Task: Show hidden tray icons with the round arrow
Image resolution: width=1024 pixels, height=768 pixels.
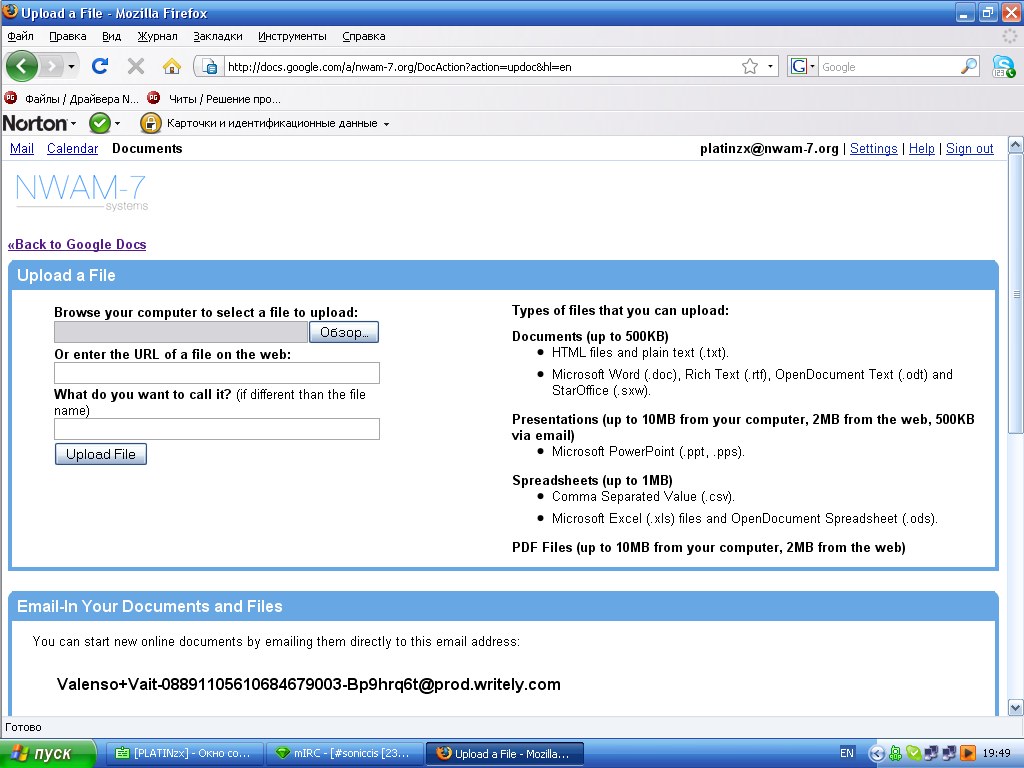Action: point(877,753)
